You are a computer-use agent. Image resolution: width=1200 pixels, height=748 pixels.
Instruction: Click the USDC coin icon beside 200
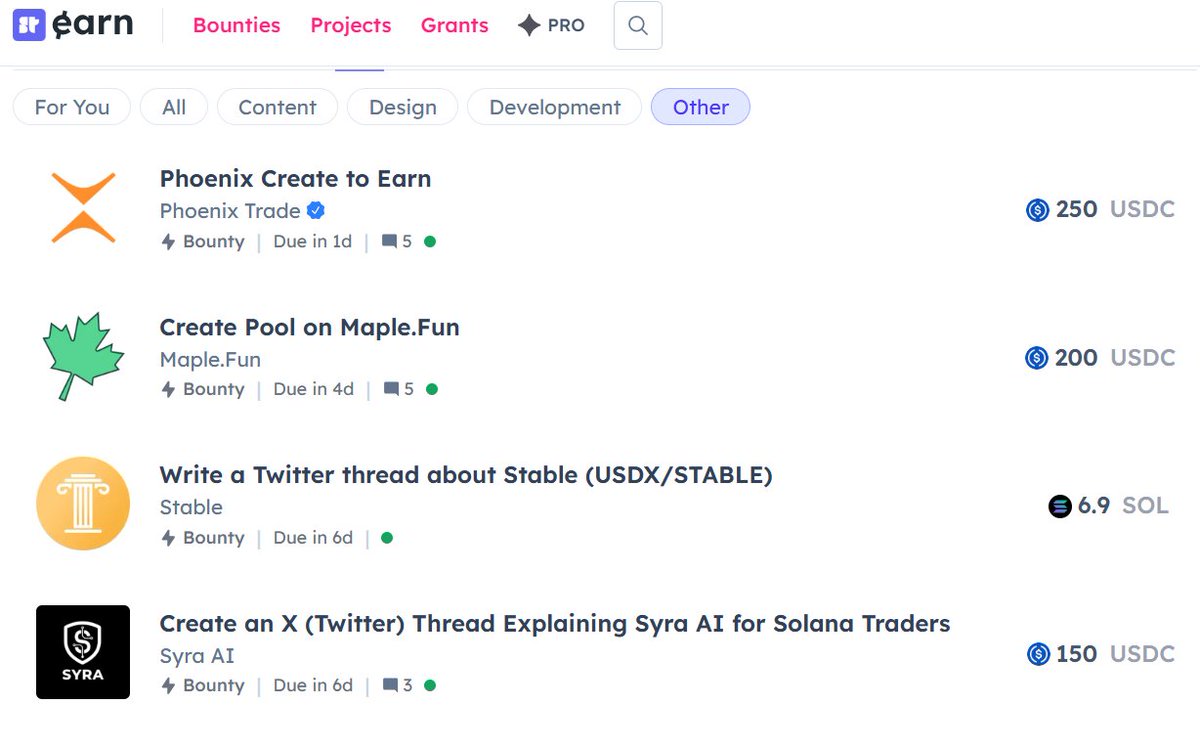1037,358
